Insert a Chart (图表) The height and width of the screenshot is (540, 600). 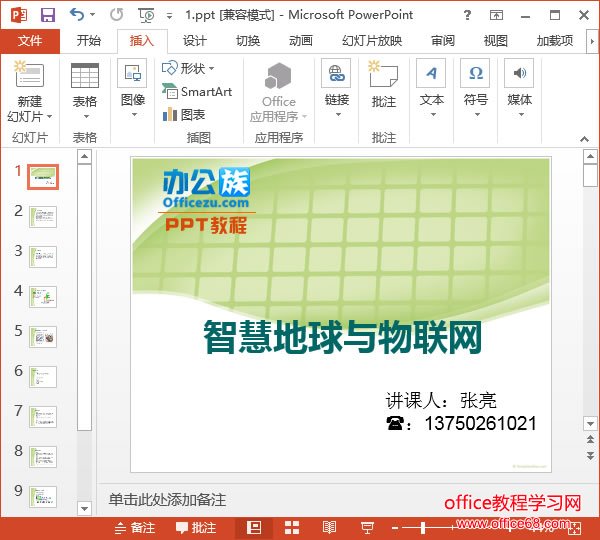[x=184, y=114]
